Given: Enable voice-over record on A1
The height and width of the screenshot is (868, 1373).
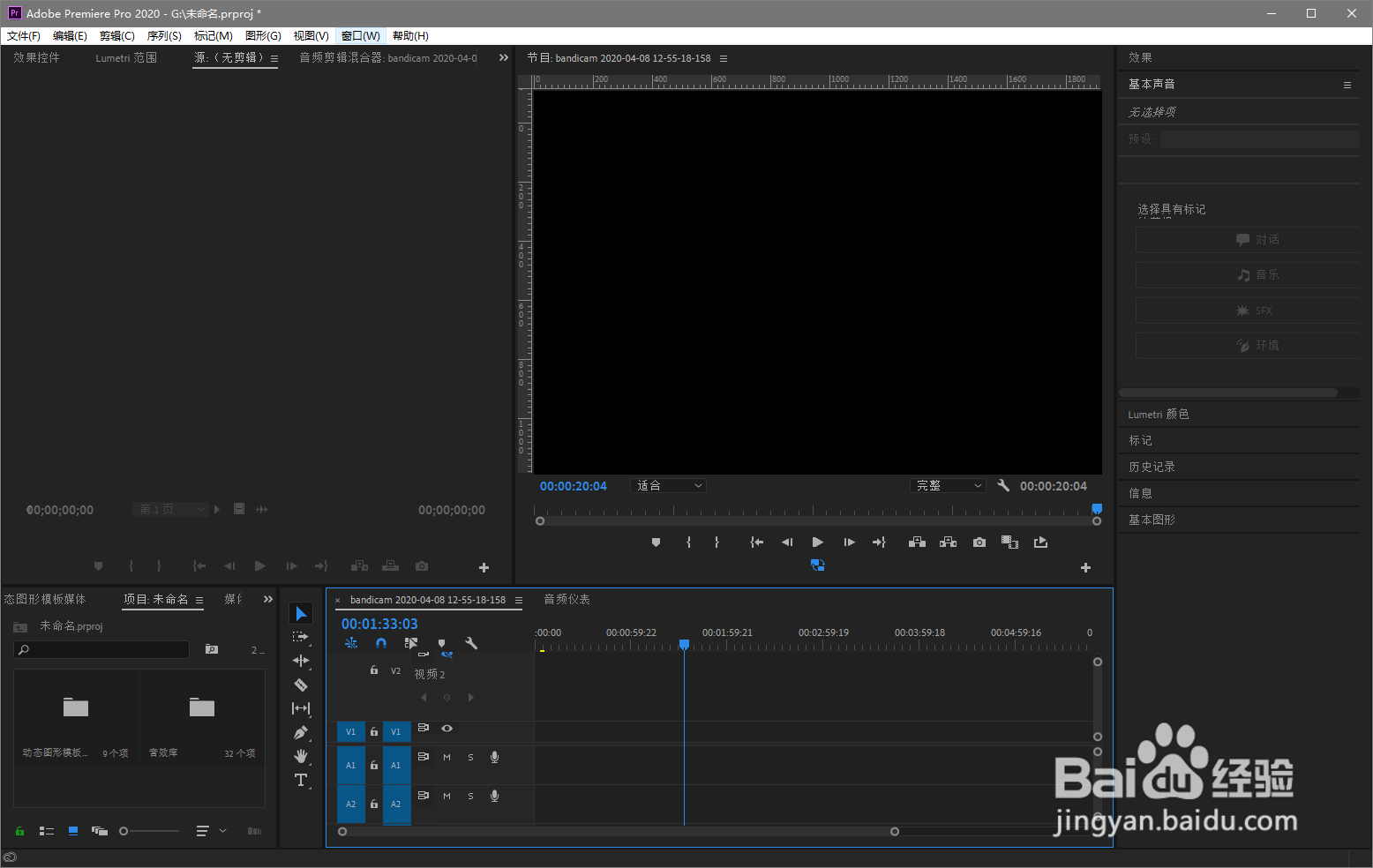Looking at the screenshot, I should [494, 758].
